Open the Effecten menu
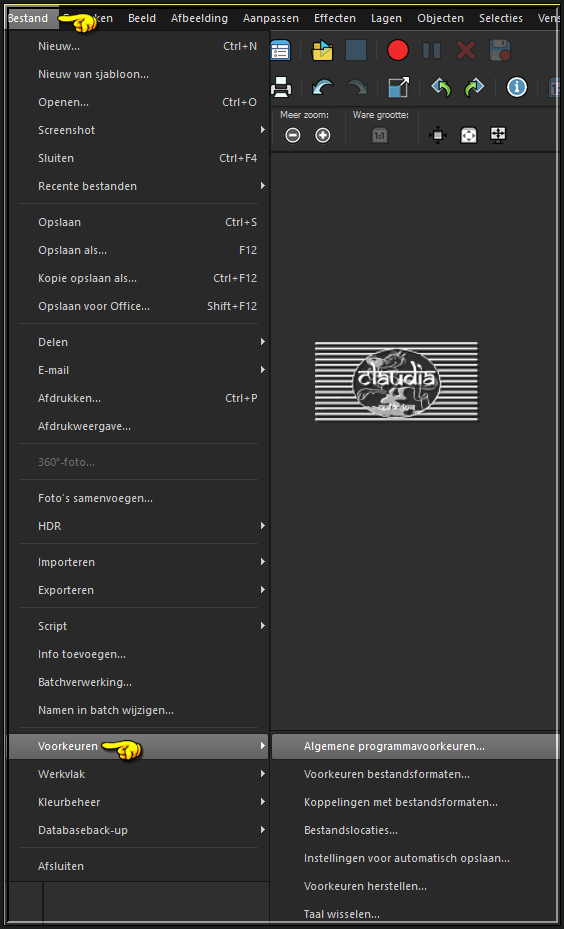564x929 pixels. tap(335, 18)
